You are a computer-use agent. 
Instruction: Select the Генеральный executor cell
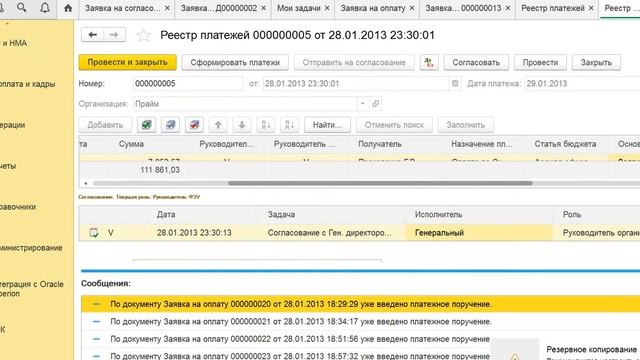pos(479,233)
